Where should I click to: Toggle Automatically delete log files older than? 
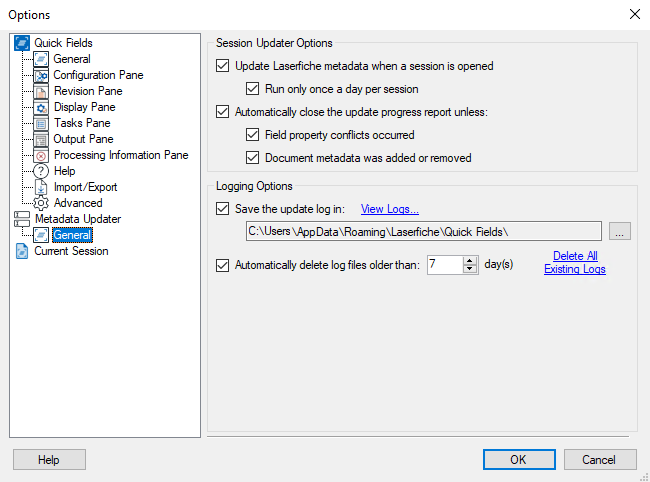(x=223, y=265)
